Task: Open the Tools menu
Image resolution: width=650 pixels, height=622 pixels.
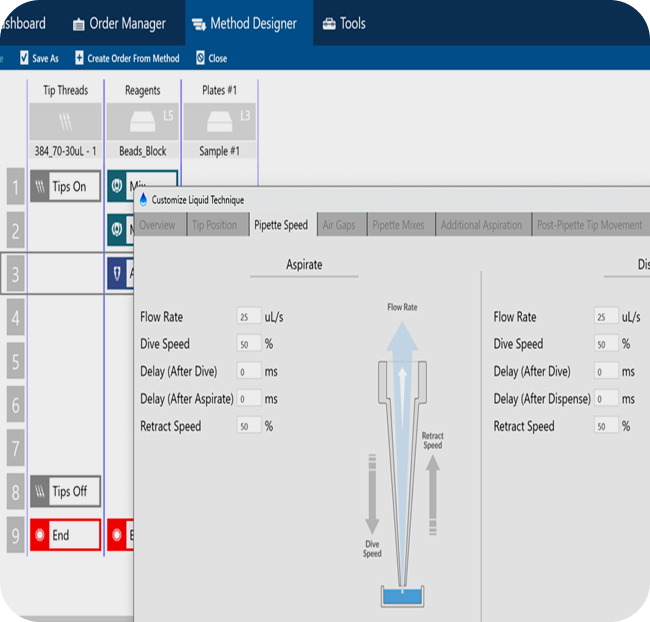Action: pyautogui.click(x=344, y=23)
